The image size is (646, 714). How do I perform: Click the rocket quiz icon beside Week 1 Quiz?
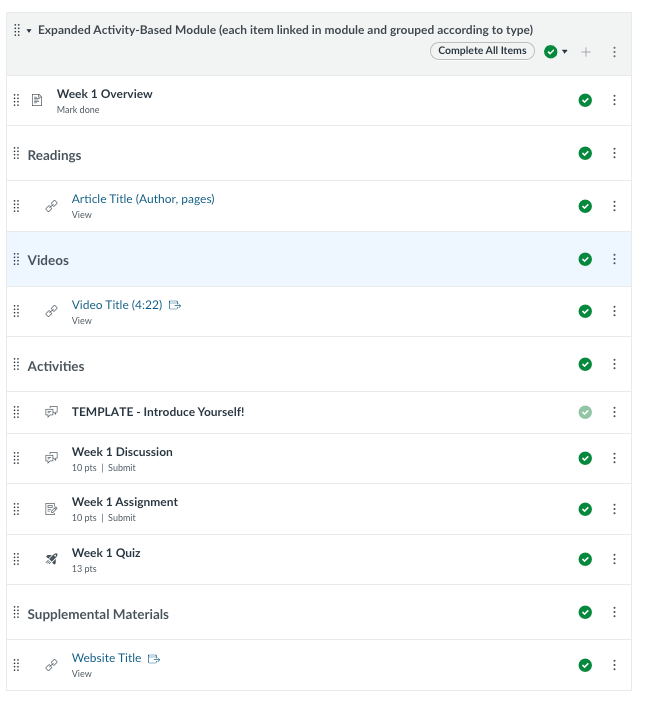coord(51,559)
